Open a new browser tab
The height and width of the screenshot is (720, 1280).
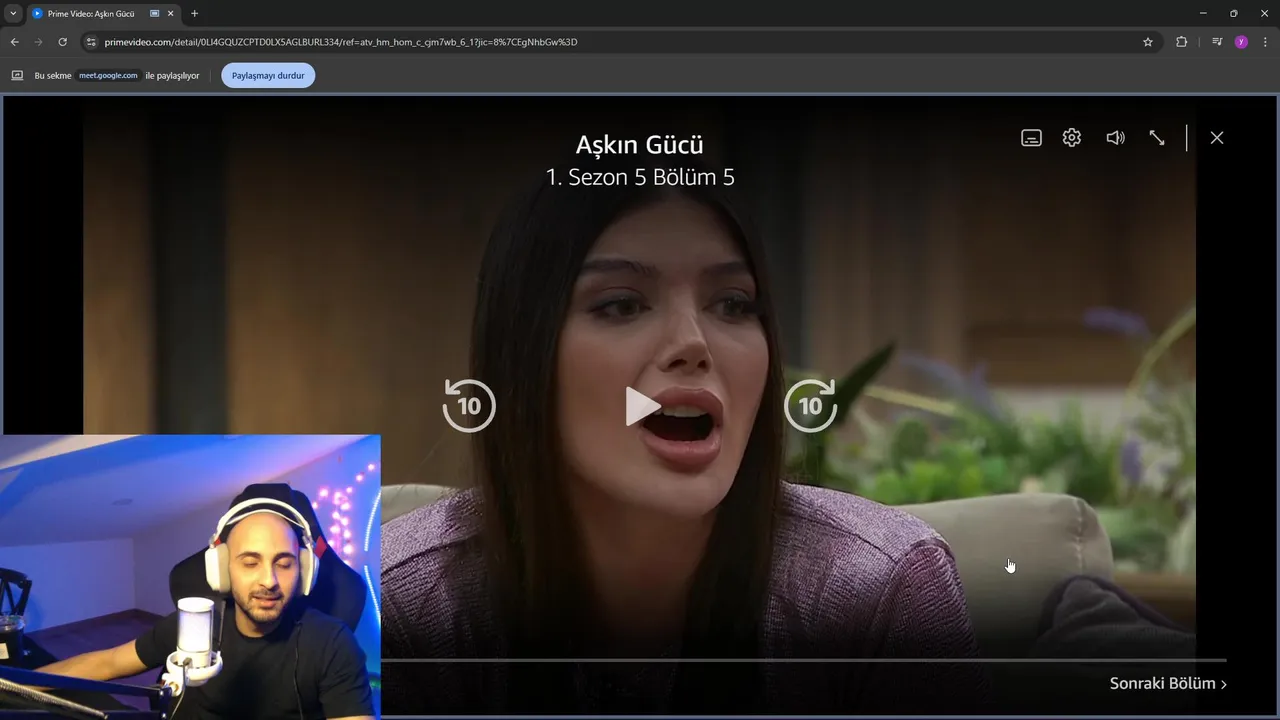click(x=194, y=14)
